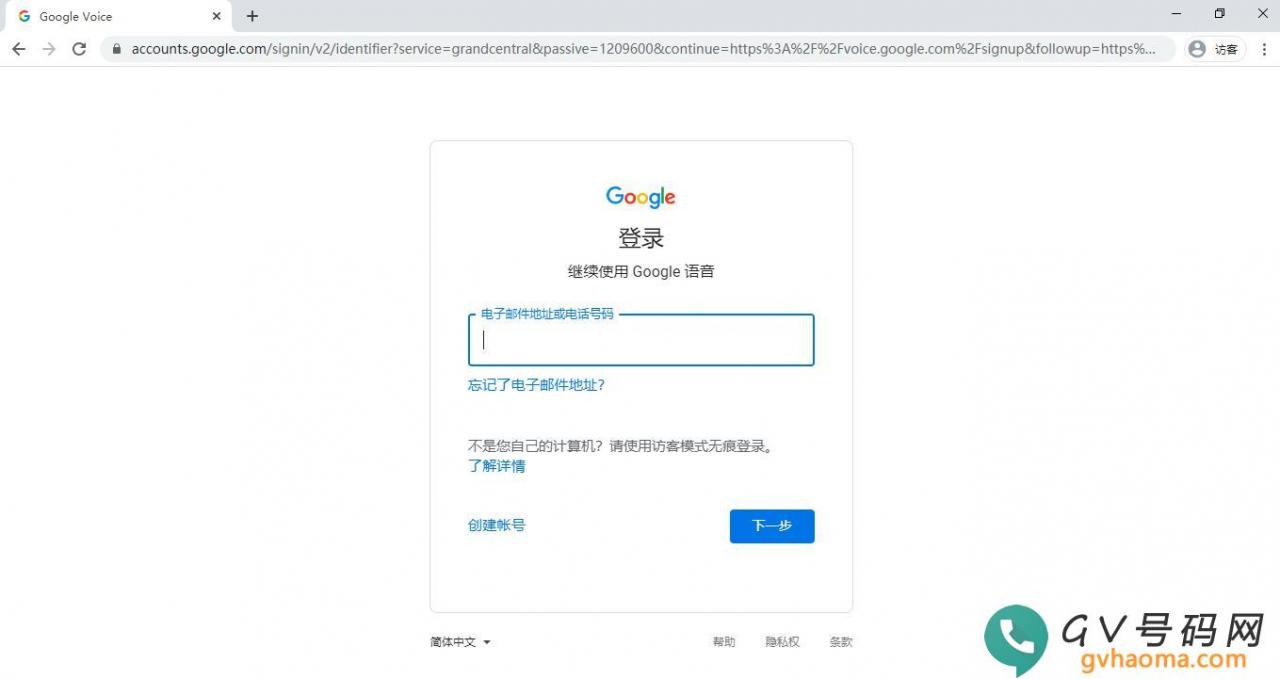Click the Google favicon on the tab
The image size is (1280, 679).
pos(24,16)
